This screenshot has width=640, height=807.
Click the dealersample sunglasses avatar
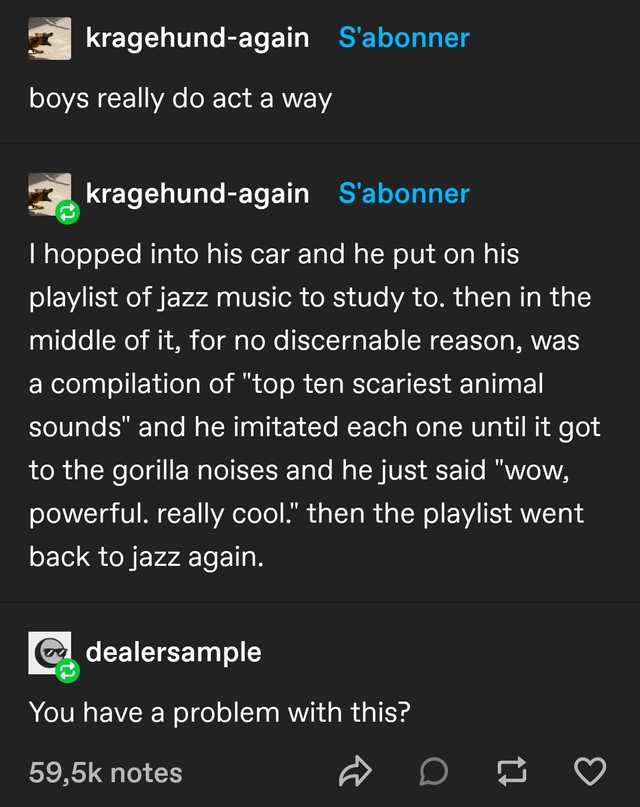(47, 652)
